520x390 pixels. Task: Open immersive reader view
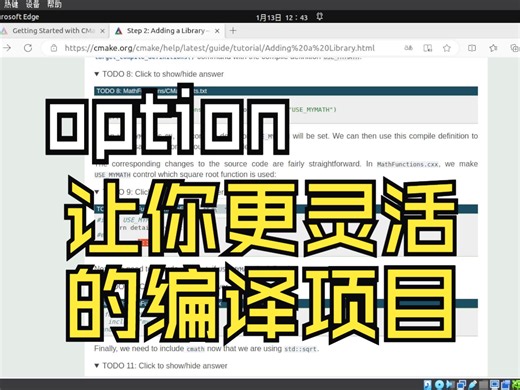[428, 48]
